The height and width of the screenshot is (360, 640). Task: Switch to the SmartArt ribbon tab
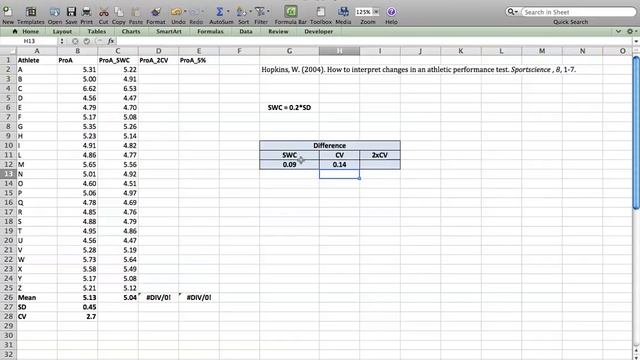coord(169,31)
